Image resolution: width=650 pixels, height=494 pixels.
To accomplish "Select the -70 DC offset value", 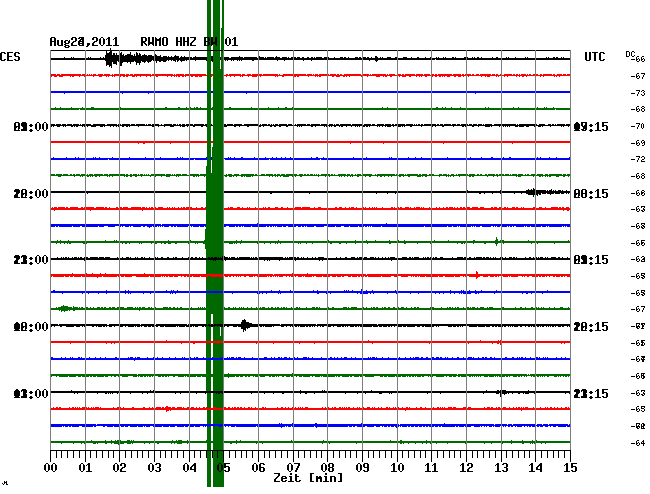I will (638, 126).
